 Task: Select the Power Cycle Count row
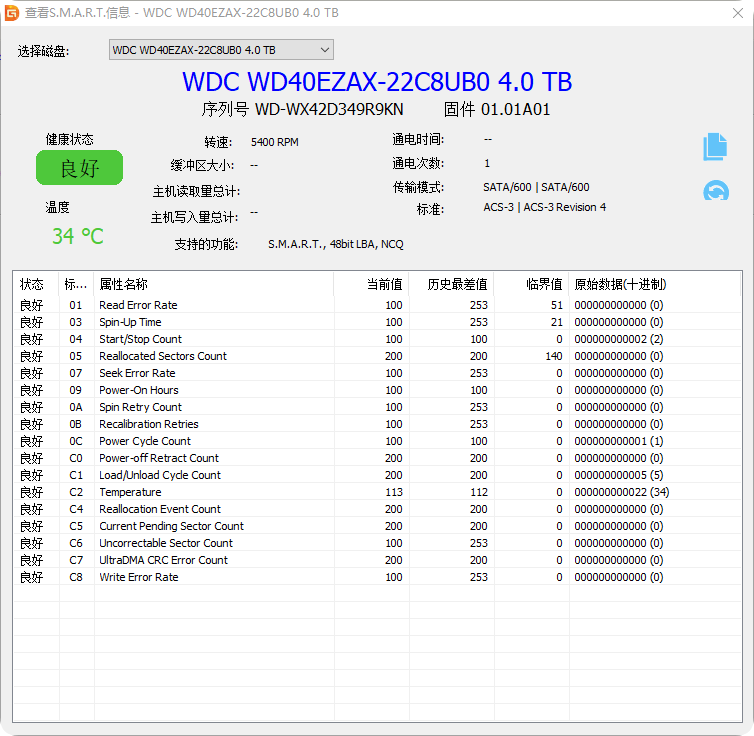pyautogui.click(x=377, y=441)
